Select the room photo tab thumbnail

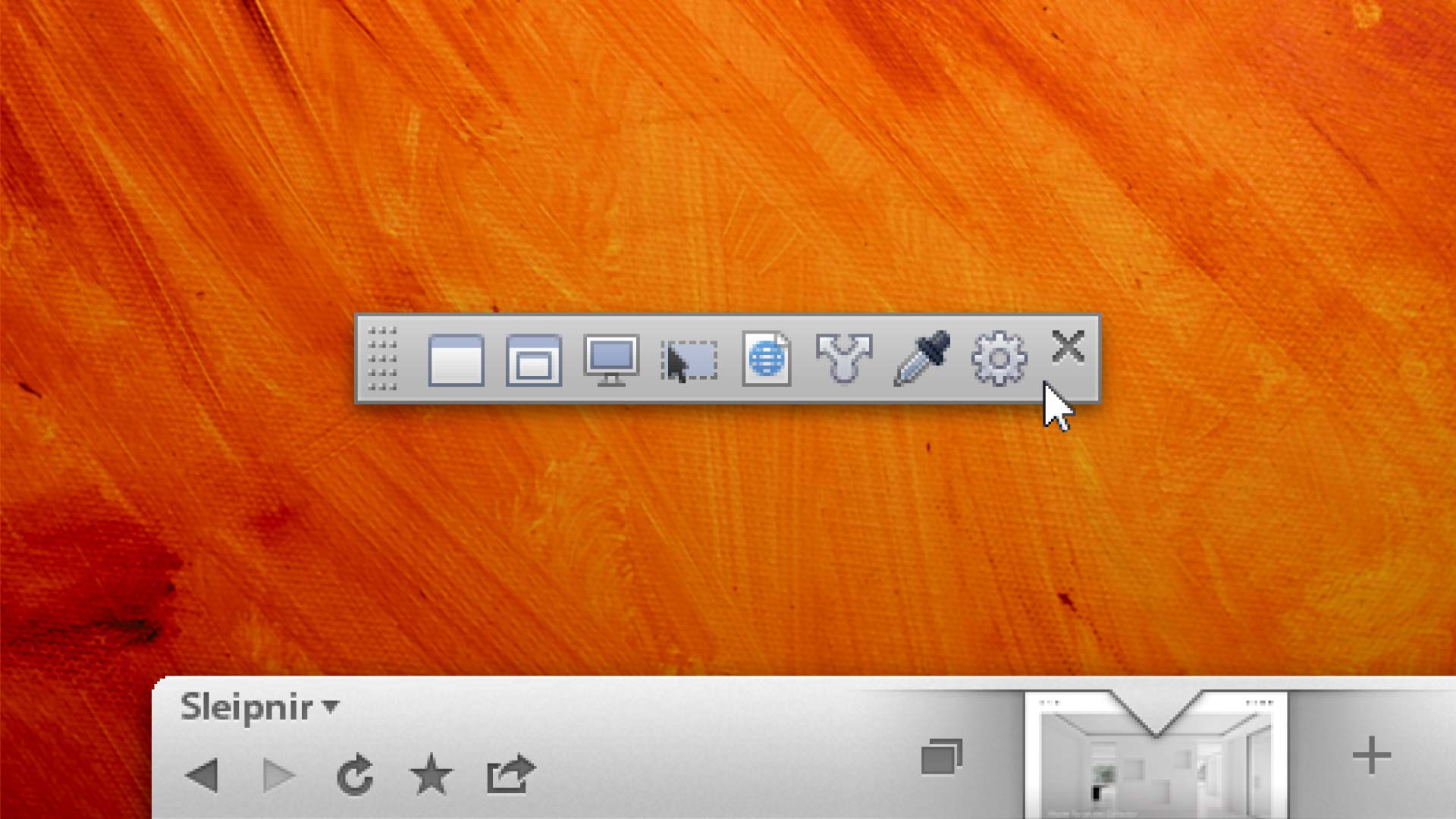1156,770
